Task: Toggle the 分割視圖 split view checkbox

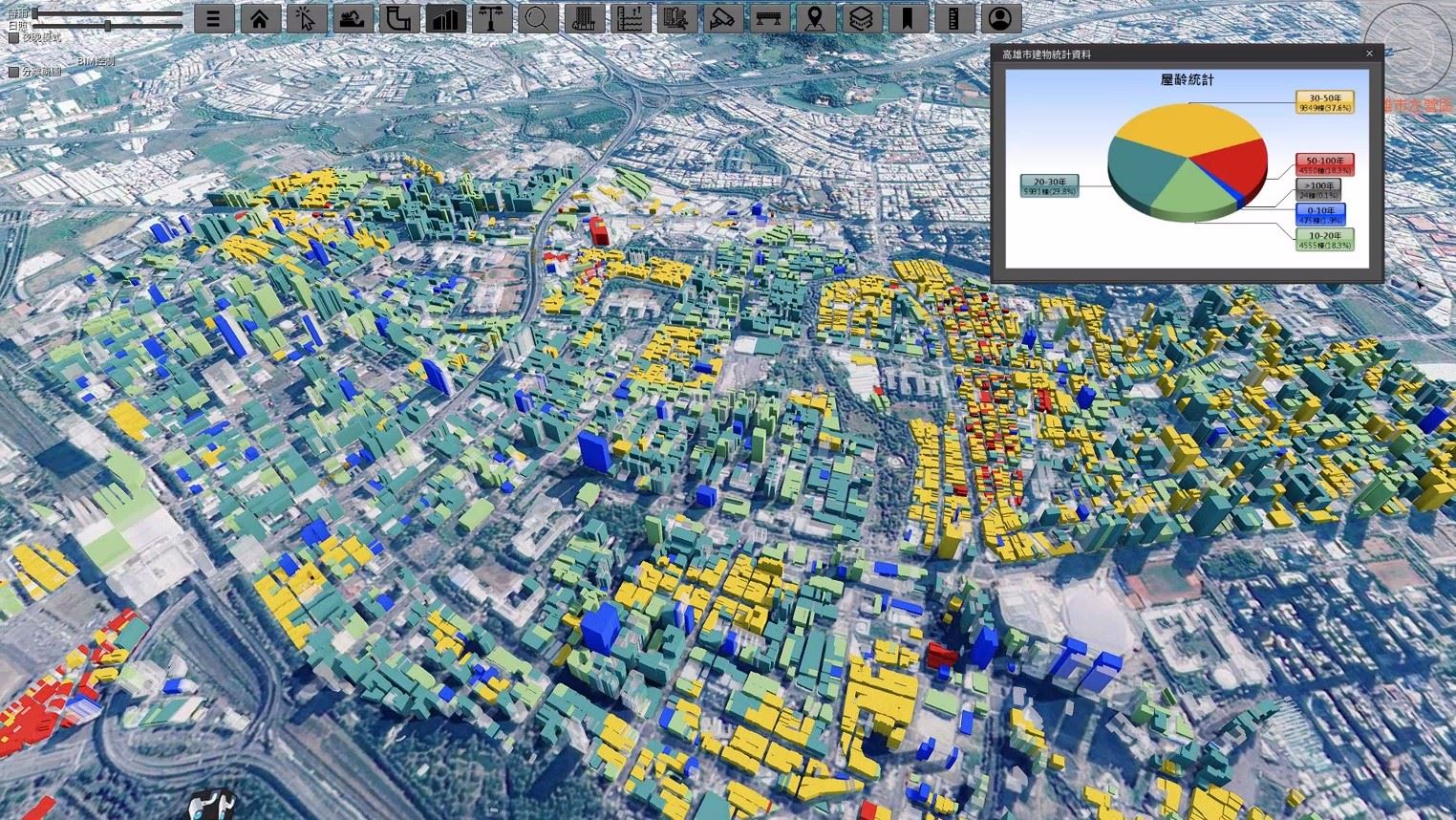Action: tap(13, 72)
